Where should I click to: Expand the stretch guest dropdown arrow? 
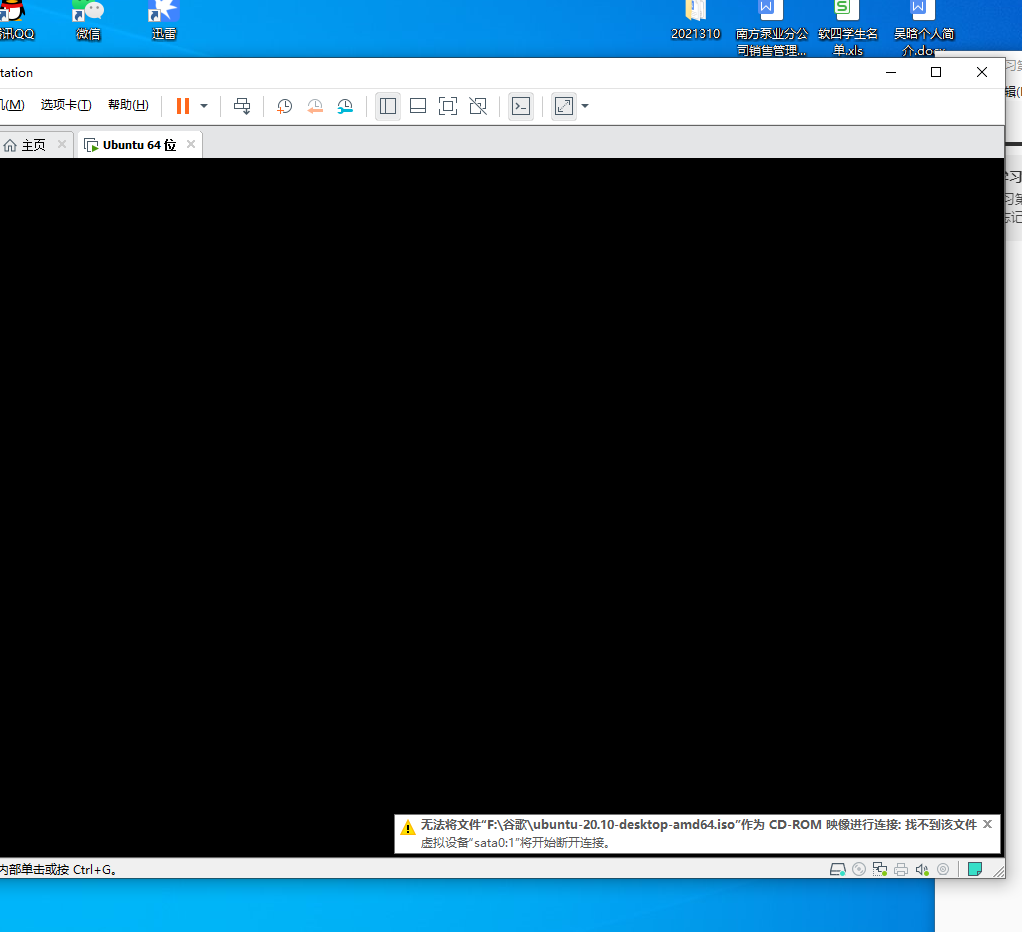point(585,106)
